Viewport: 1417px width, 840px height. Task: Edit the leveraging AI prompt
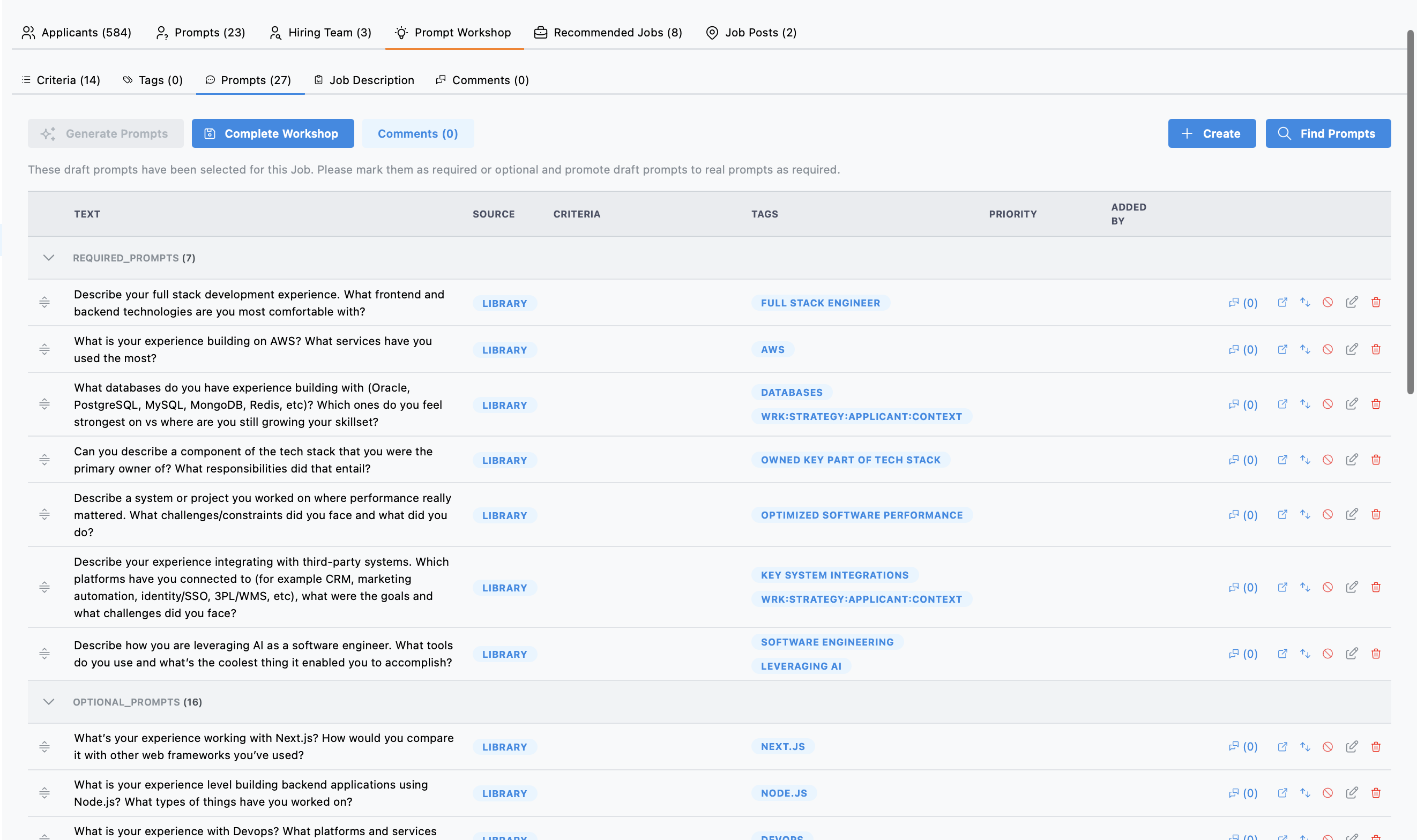(1351, 654)
